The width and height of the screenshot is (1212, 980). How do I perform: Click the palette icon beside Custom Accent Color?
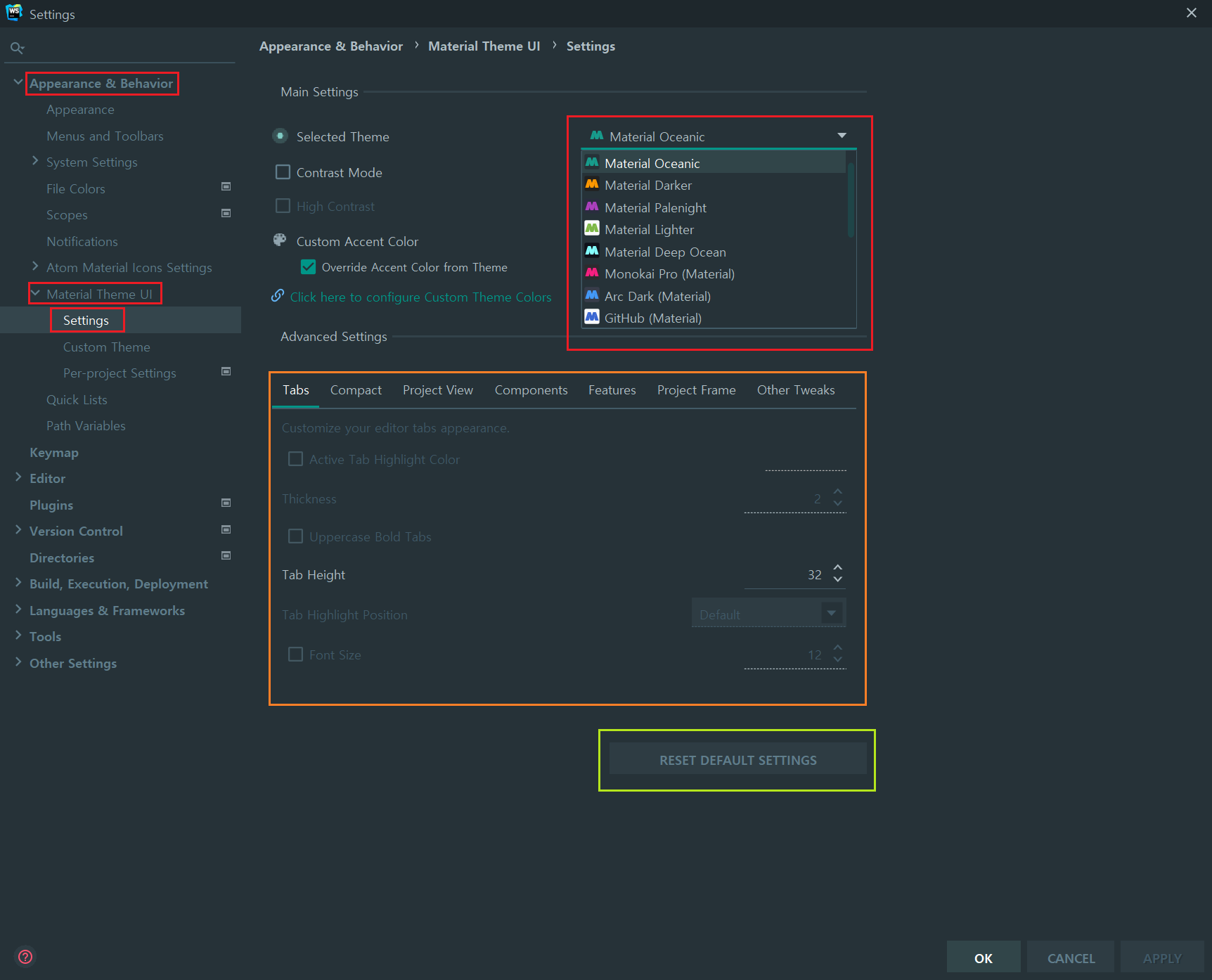280,240
